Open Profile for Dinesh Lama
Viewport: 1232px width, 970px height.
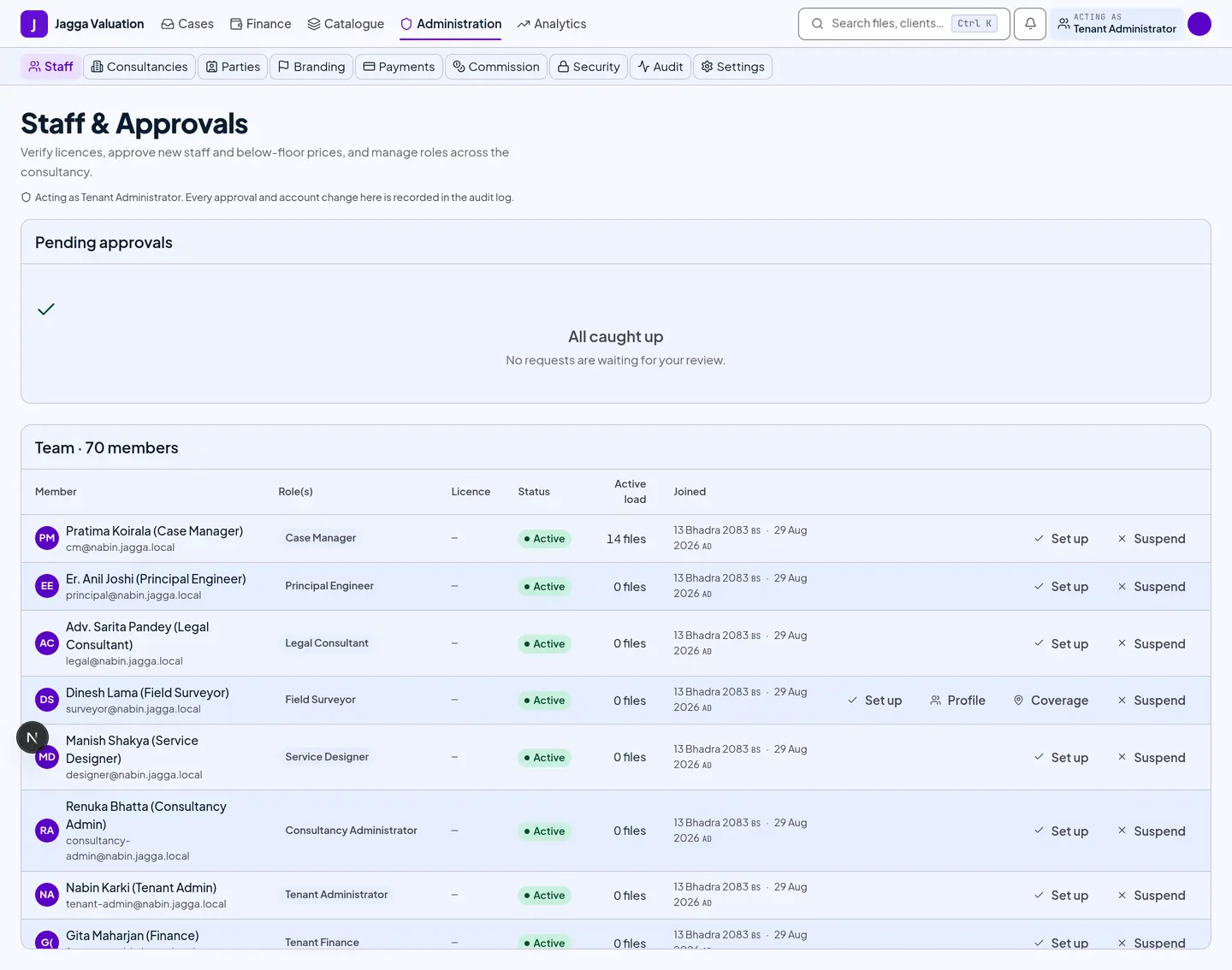point(957,701)
